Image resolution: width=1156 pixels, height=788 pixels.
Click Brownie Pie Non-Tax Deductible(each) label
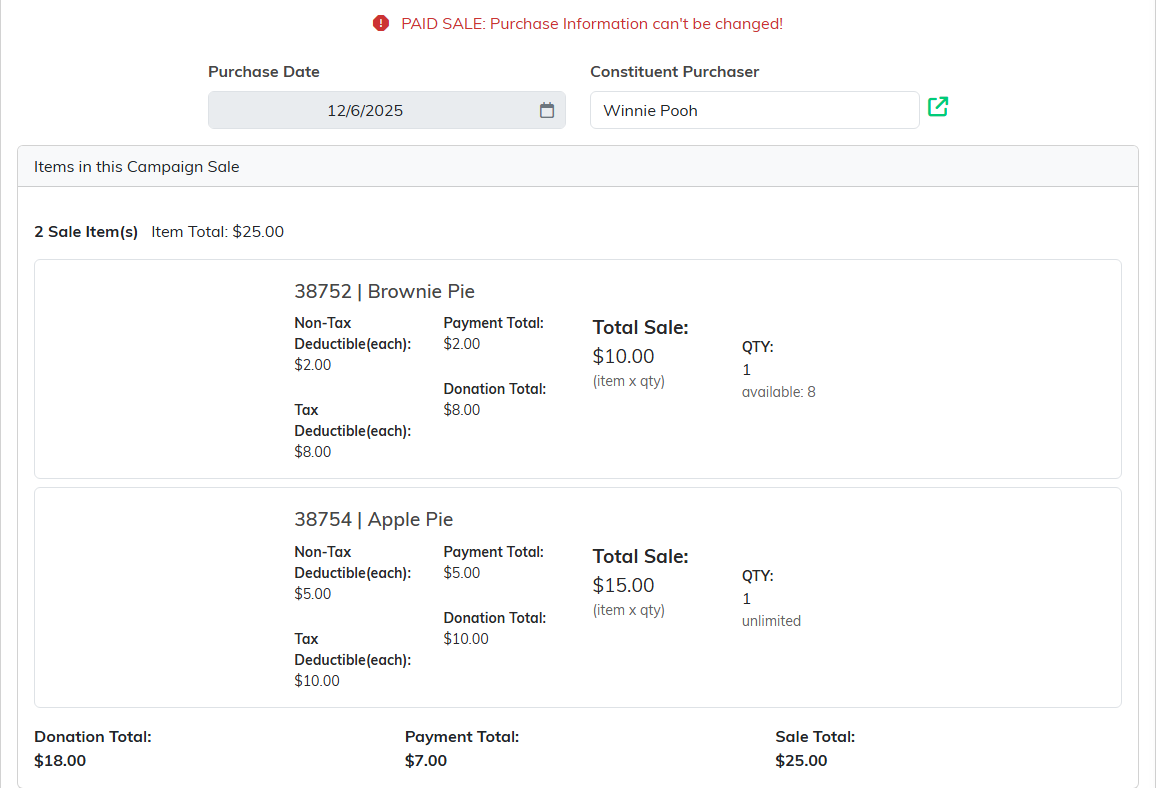point(352,333)
